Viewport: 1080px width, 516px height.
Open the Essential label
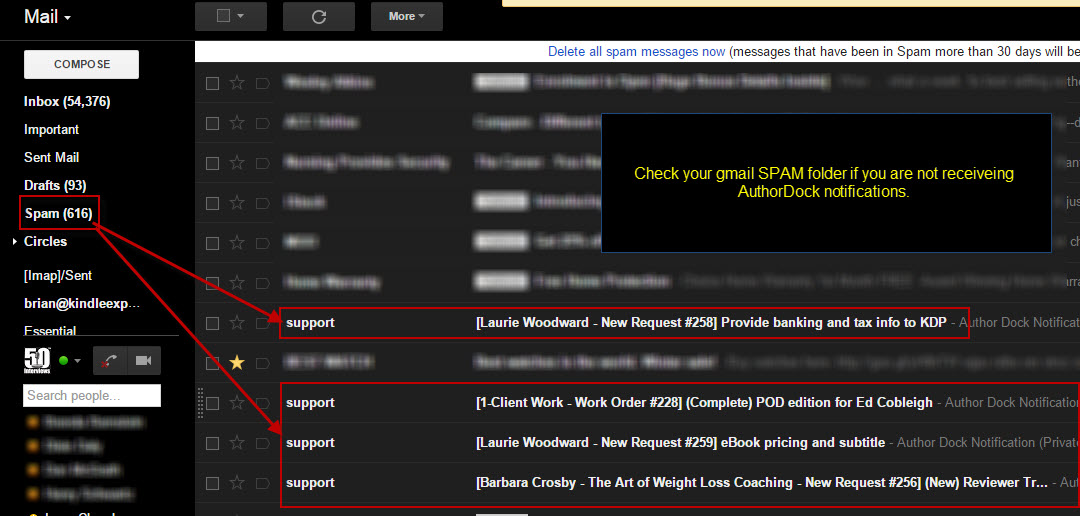click(50, 331)
